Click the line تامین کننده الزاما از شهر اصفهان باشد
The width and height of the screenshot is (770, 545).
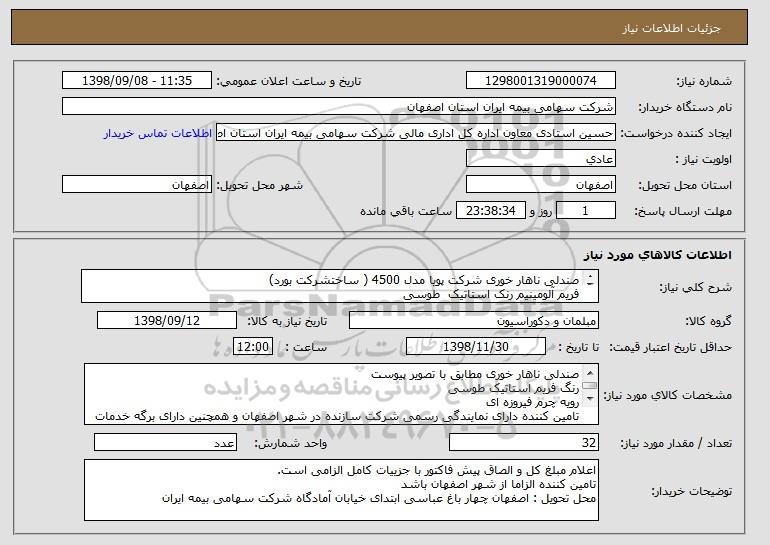pyautogui.click(x=498, y=485)
